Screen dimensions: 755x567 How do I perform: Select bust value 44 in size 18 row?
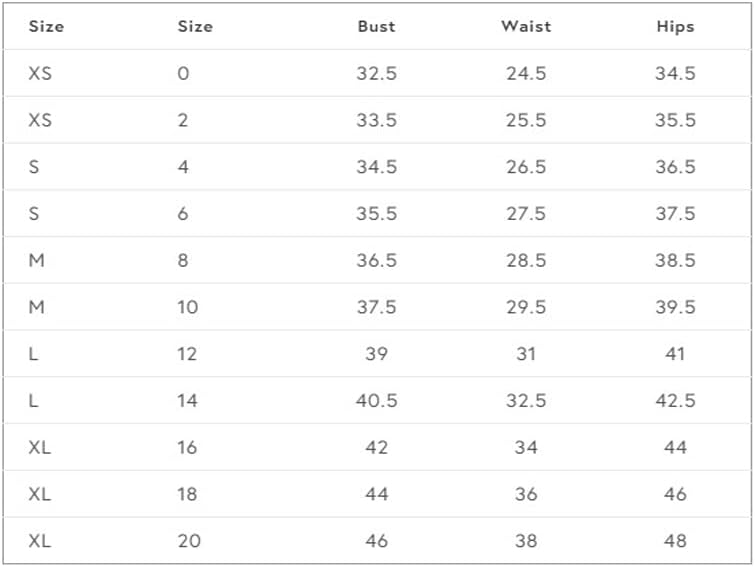pos(376,494)
